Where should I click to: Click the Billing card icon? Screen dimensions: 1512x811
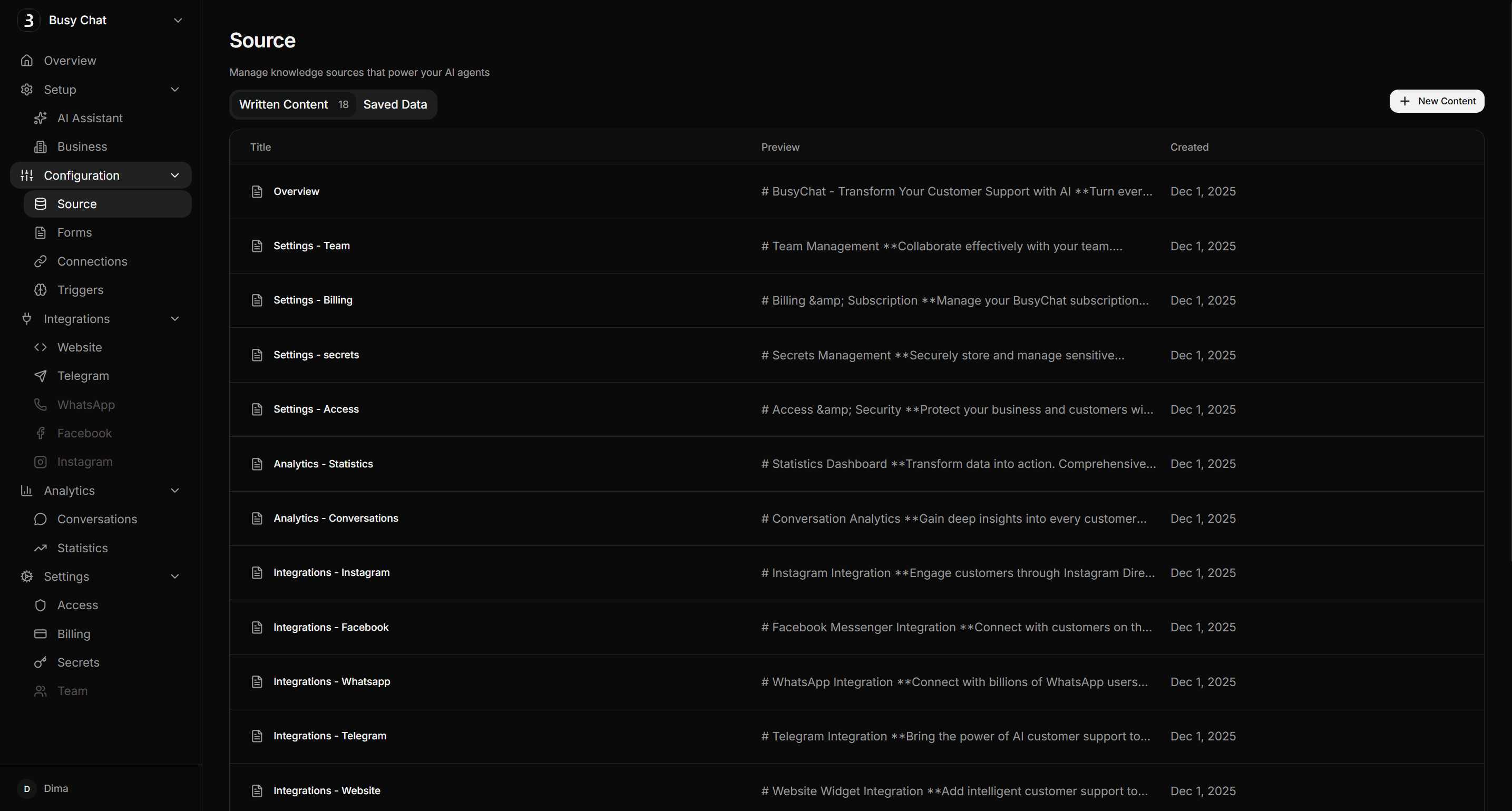40,634
